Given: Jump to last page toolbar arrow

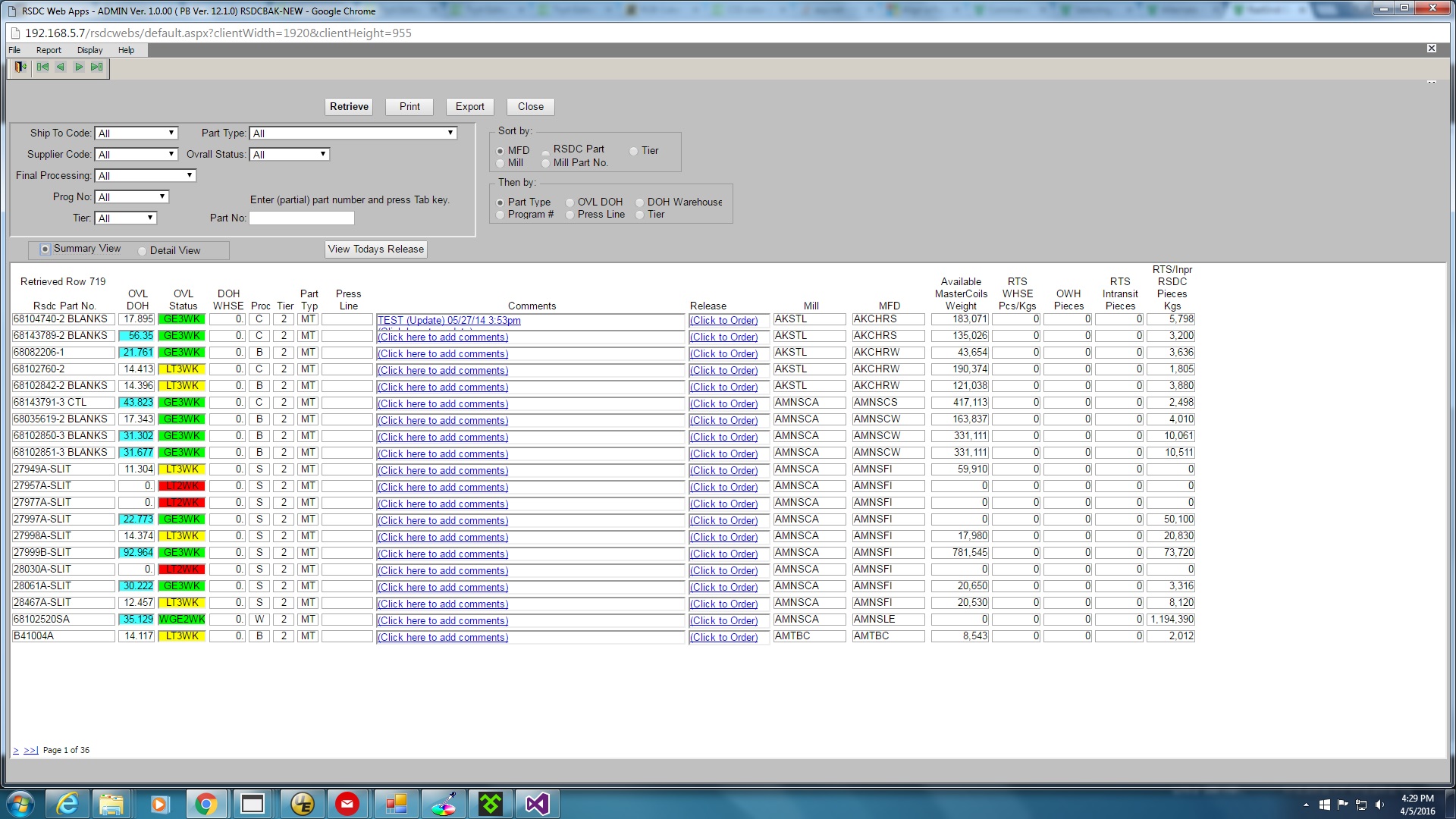Looking at the screenshot, I should pos(97,67).
